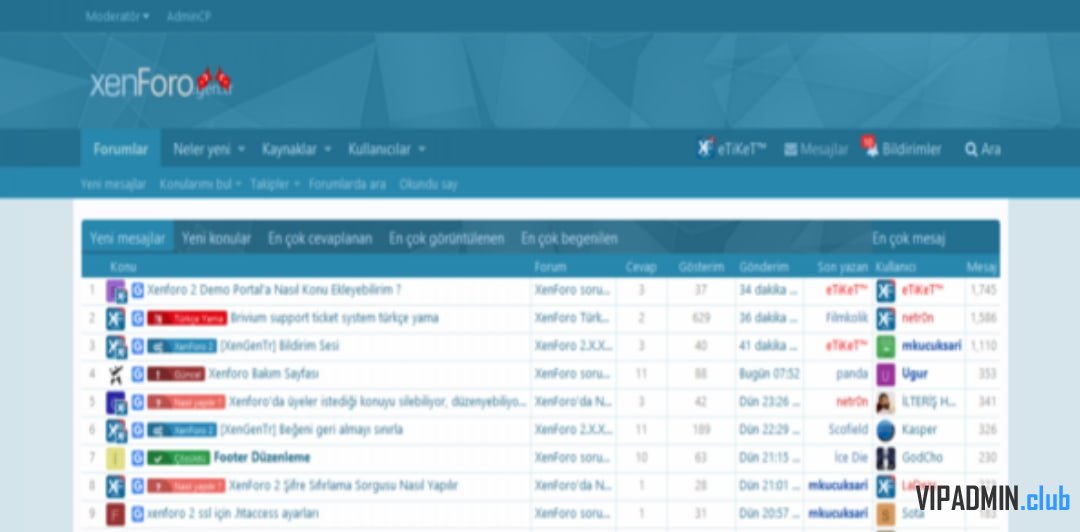The height and width of the screenshot is (532, 1080).
Task: Click Ugur purple avatar in user list
Action: click(886, 374)
